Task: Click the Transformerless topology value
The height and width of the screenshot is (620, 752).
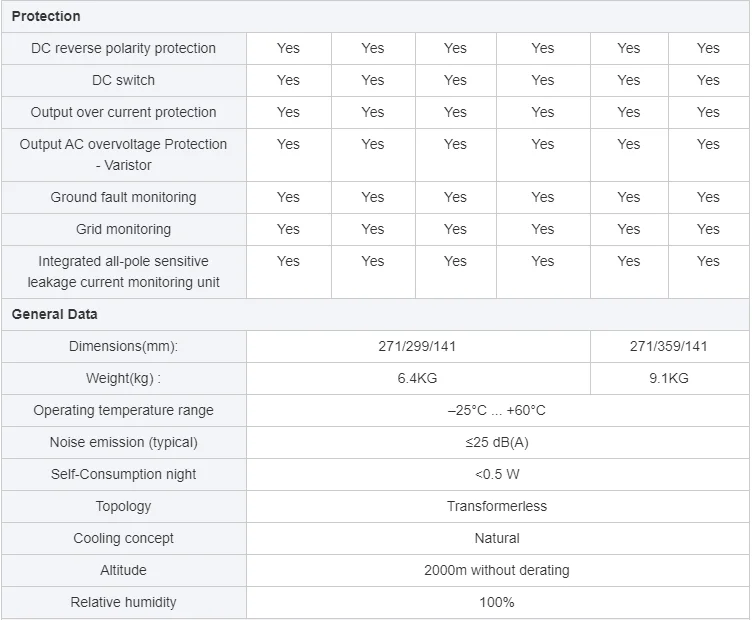Action: pos(496,506)
